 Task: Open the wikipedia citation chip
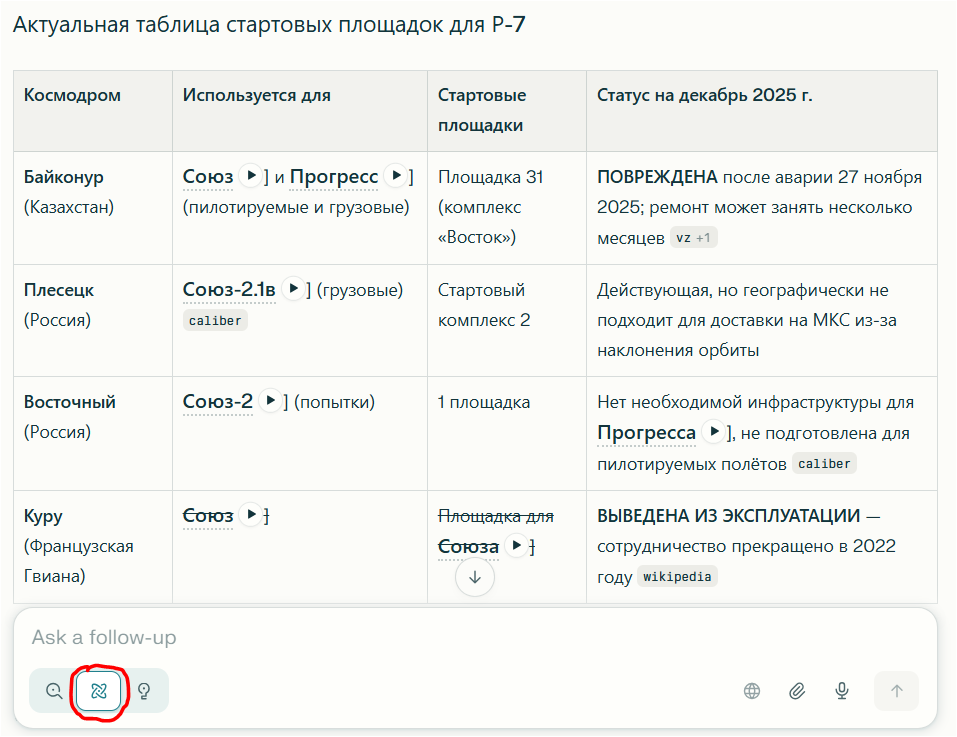click(x=677, y=577)
